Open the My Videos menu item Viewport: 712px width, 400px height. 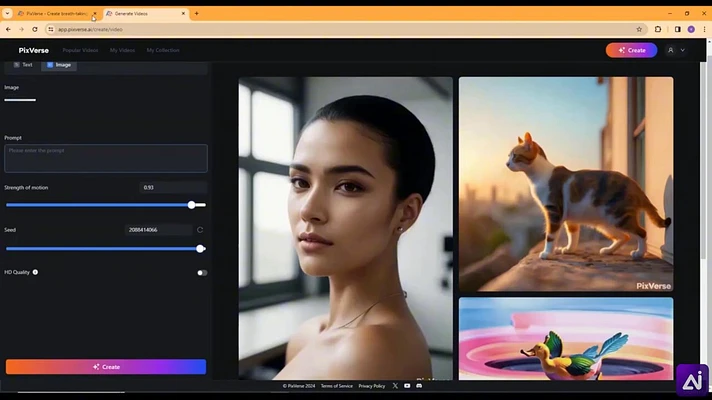(122, 50)
